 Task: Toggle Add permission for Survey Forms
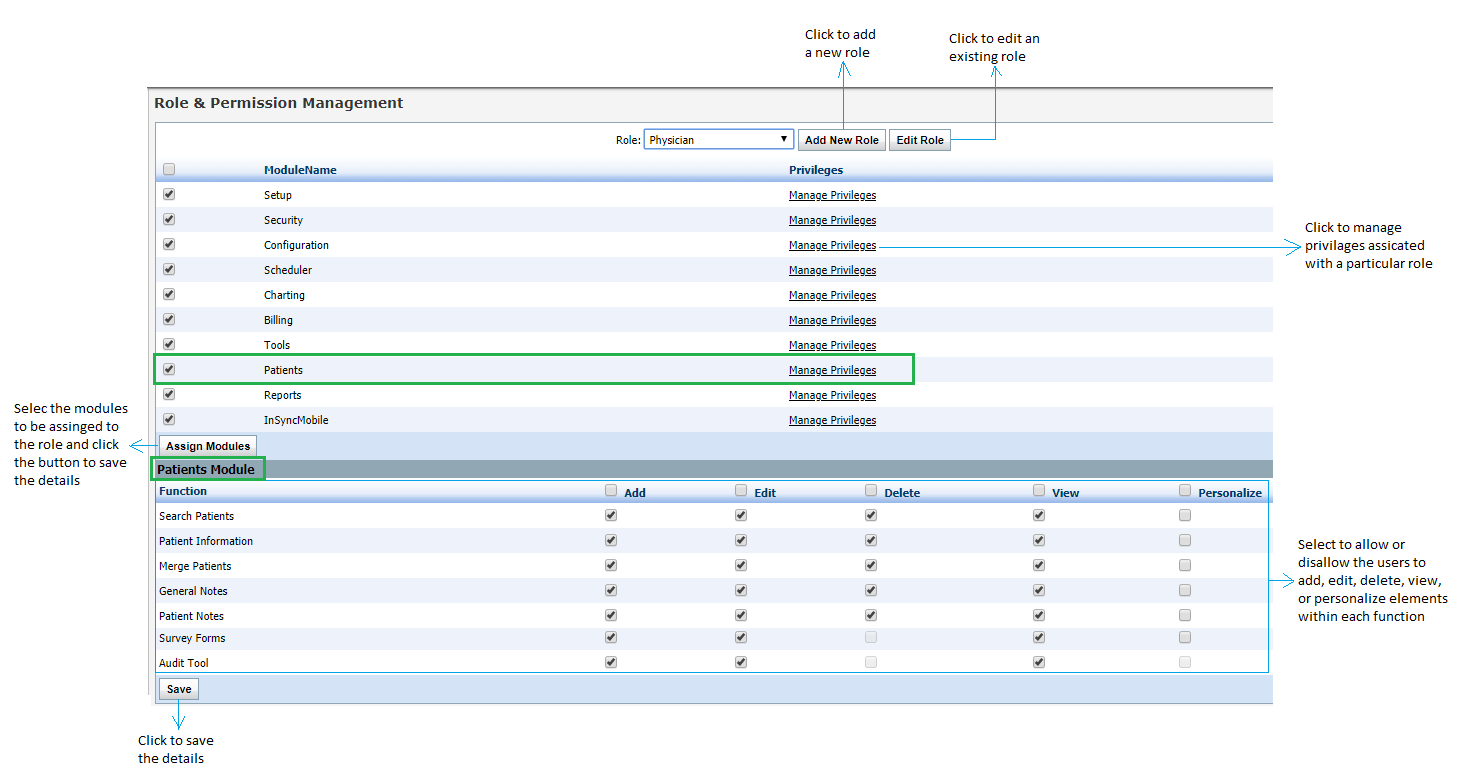click(x=611, y=636)
